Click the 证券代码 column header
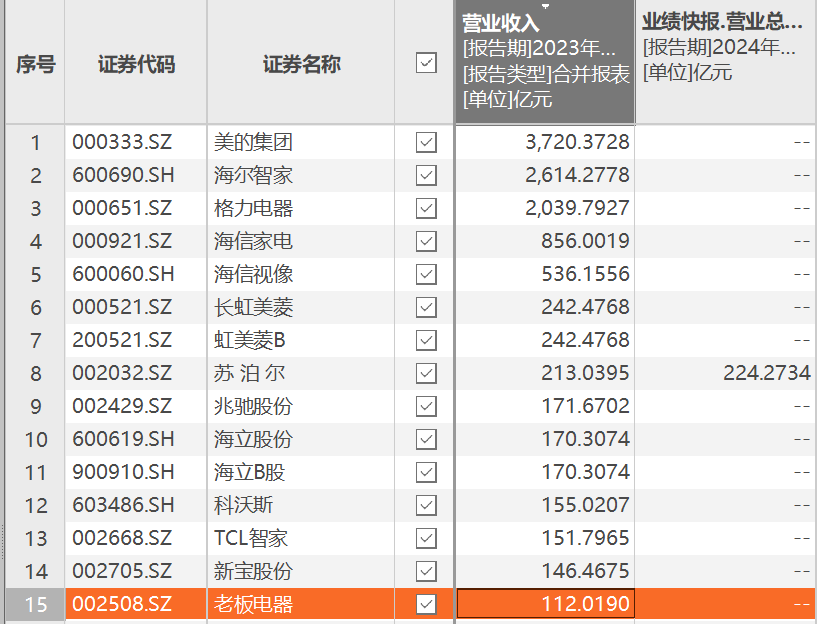Screen dimensions: 817x624 click(136, 64)
